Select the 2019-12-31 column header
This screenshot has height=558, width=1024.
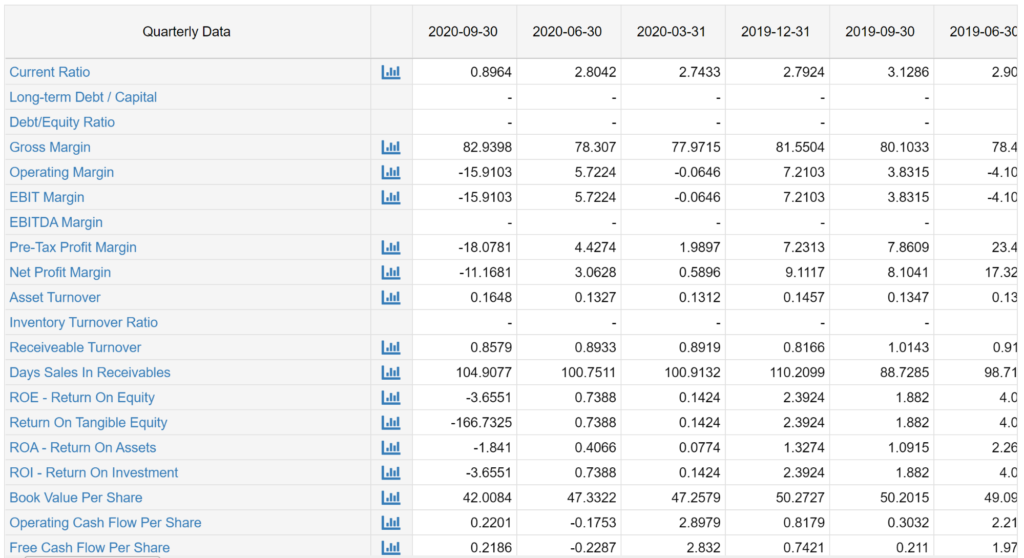click(776, 31)
